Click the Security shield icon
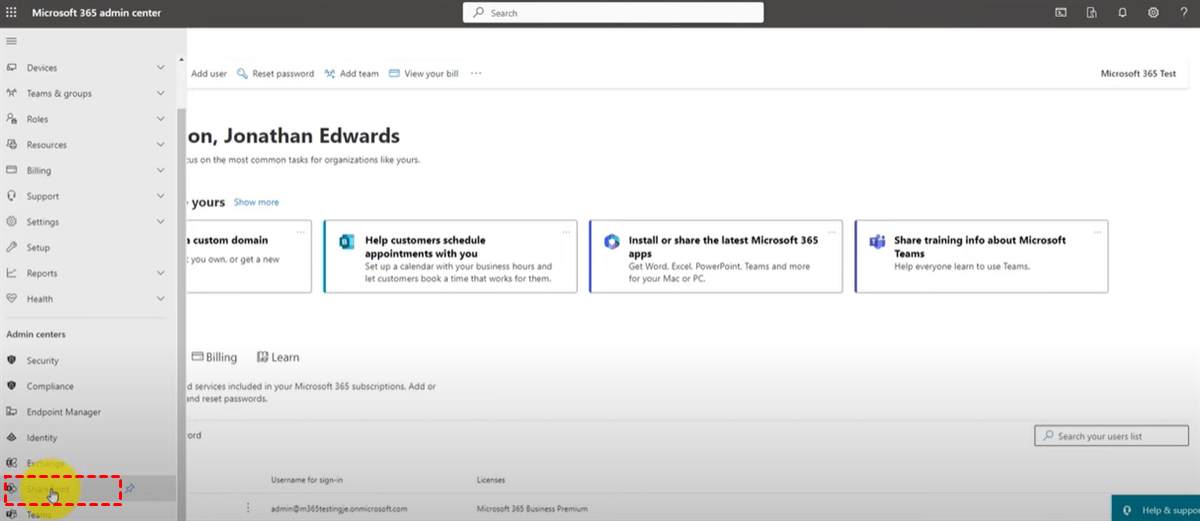Screen dimensions: 1200x521 point(12,360)
